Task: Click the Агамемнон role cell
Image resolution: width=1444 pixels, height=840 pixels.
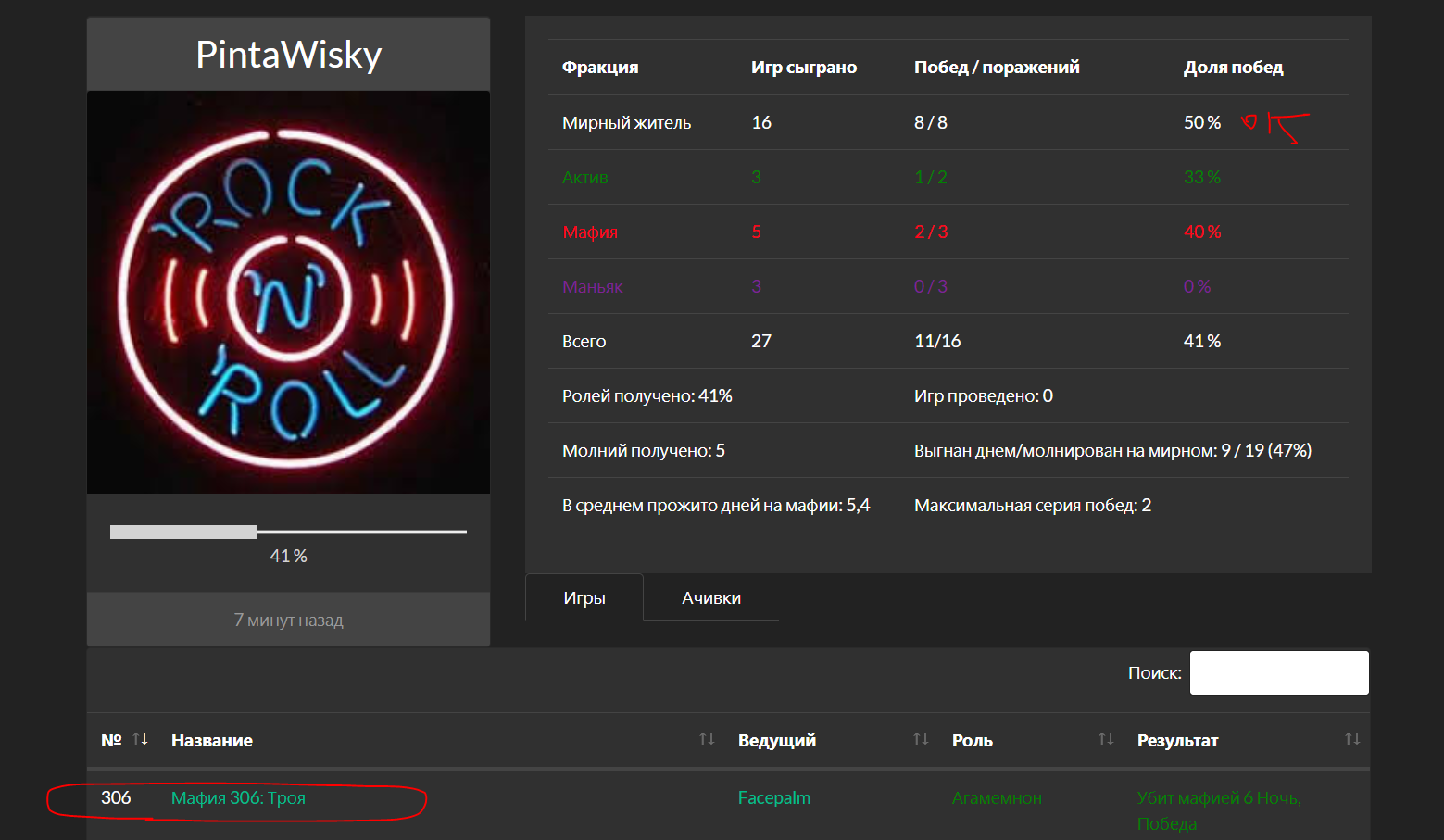Action: (x=997, y=798)
